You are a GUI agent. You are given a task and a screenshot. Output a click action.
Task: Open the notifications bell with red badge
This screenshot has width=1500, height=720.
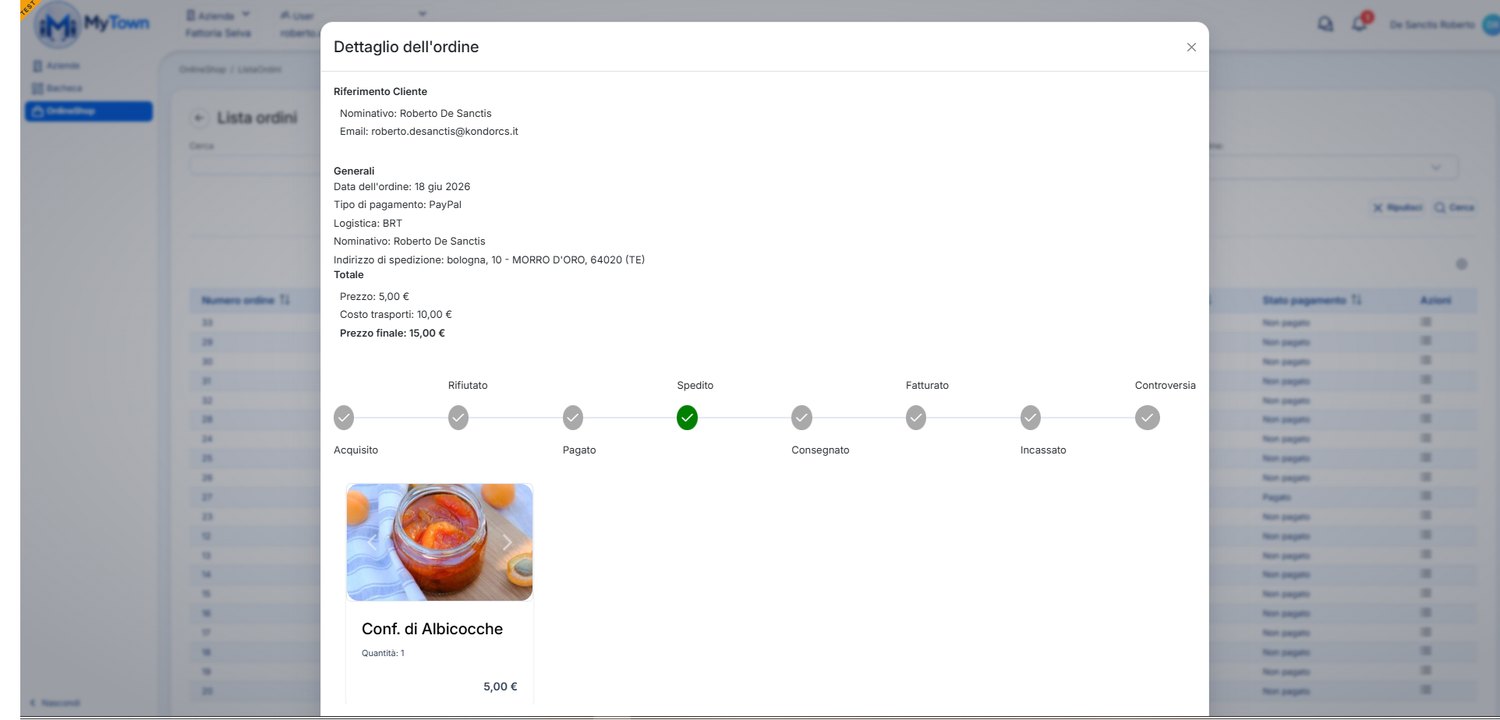coord(1360,24)
